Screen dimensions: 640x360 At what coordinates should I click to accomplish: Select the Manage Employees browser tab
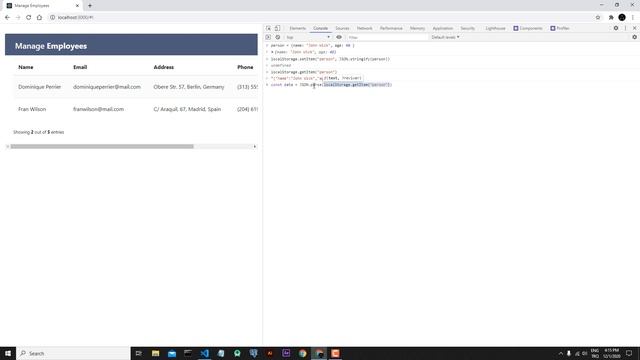43,6
